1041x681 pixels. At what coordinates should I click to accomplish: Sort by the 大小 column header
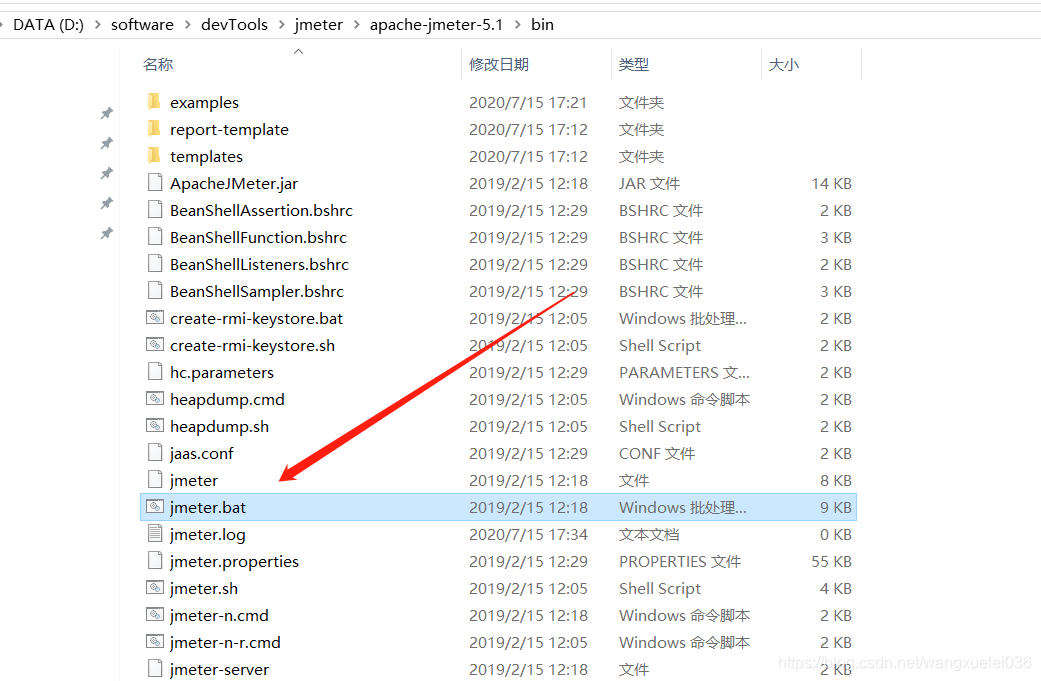(783, 64)
